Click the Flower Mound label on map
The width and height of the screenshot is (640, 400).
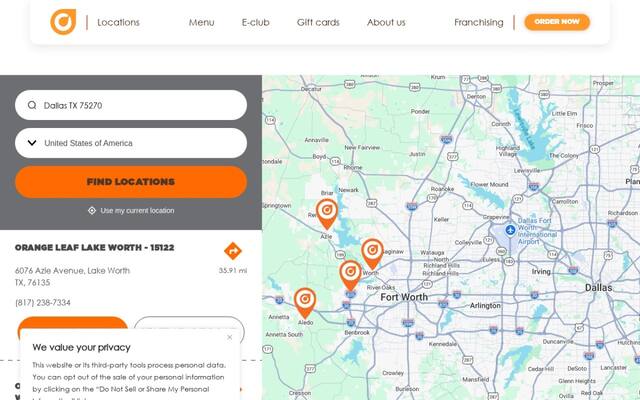(x=489, y=184)
